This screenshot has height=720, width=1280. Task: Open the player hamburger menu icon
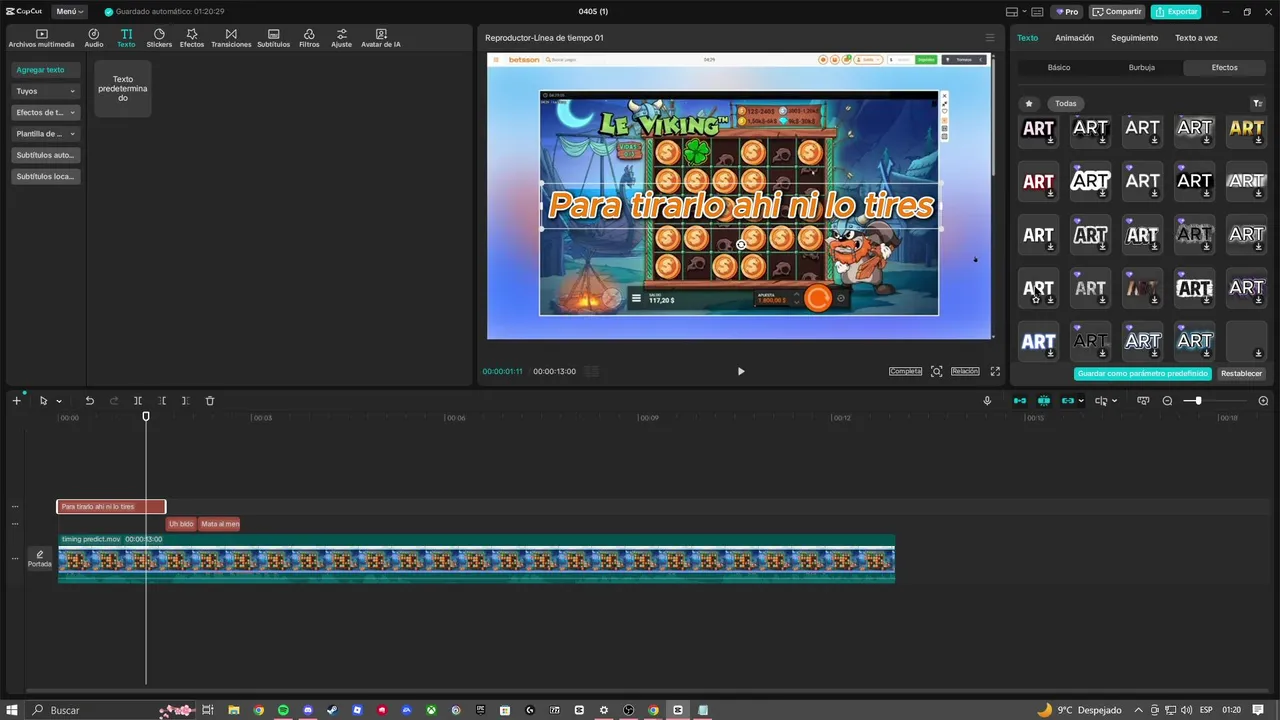tap(990, 38)
